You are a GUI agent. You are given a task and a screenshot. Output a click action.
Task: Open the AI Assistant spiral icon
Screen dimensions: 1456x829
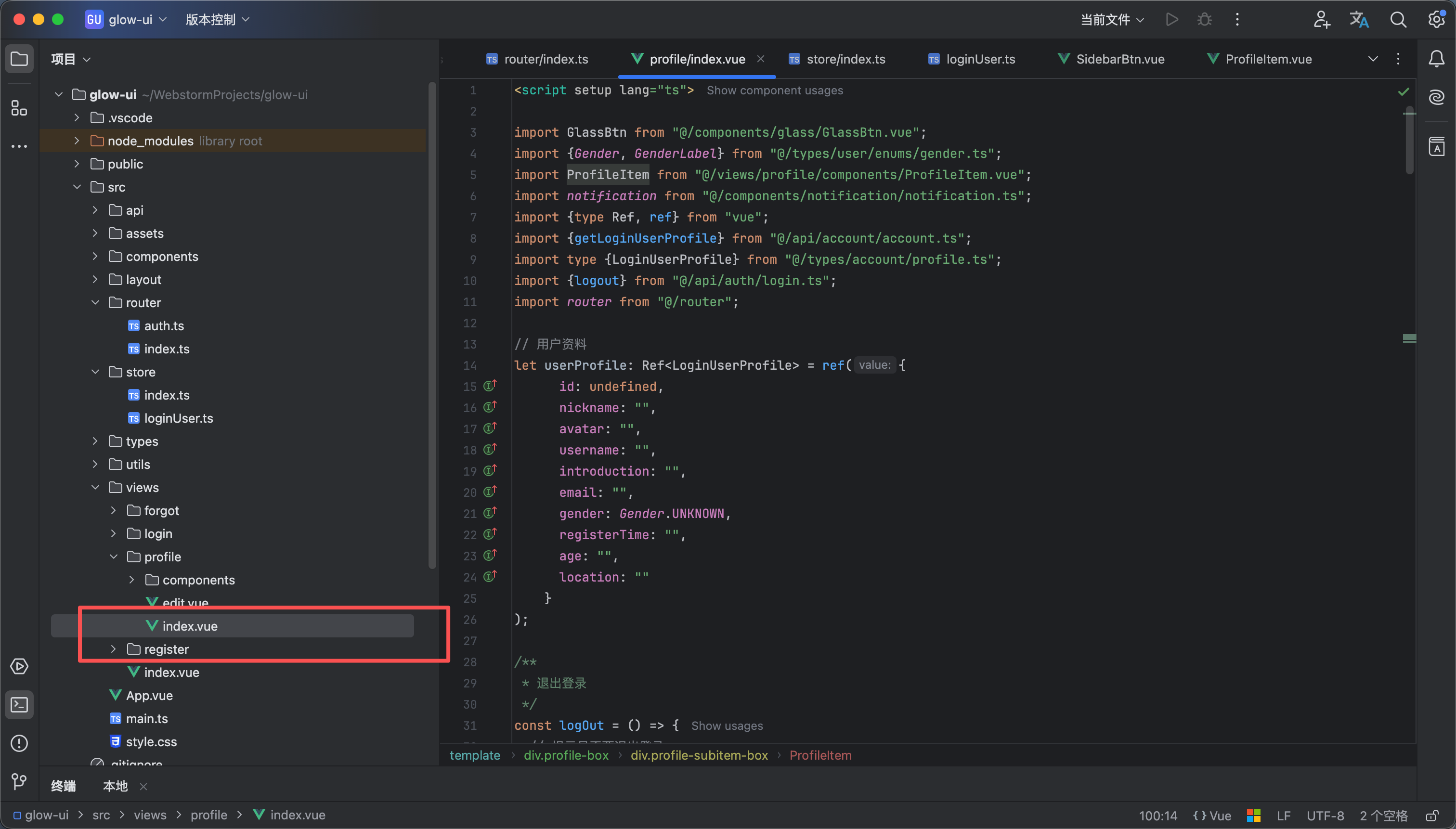(x=1437, y=97)
